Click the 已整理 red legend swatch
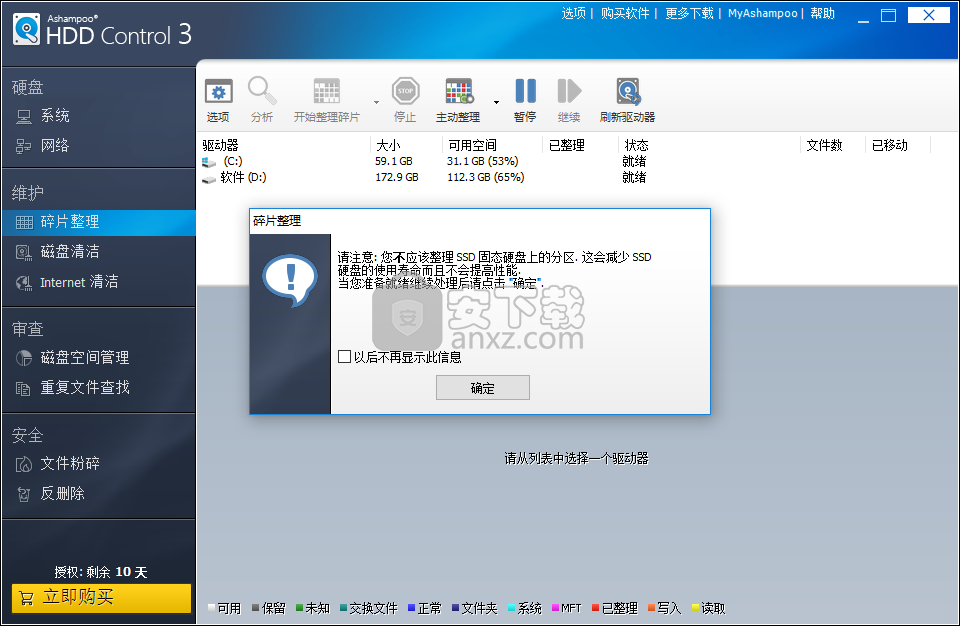This screenshot has width=960, height=626. 595,608
